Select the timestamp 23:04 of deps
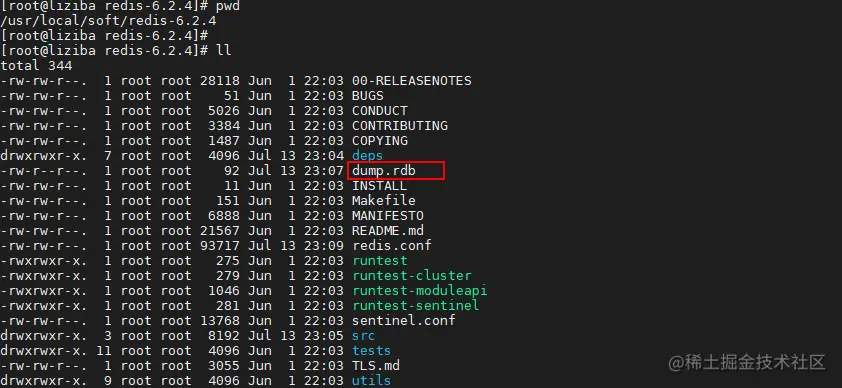Viewport: 842px width, 388px height. point(324,156)
